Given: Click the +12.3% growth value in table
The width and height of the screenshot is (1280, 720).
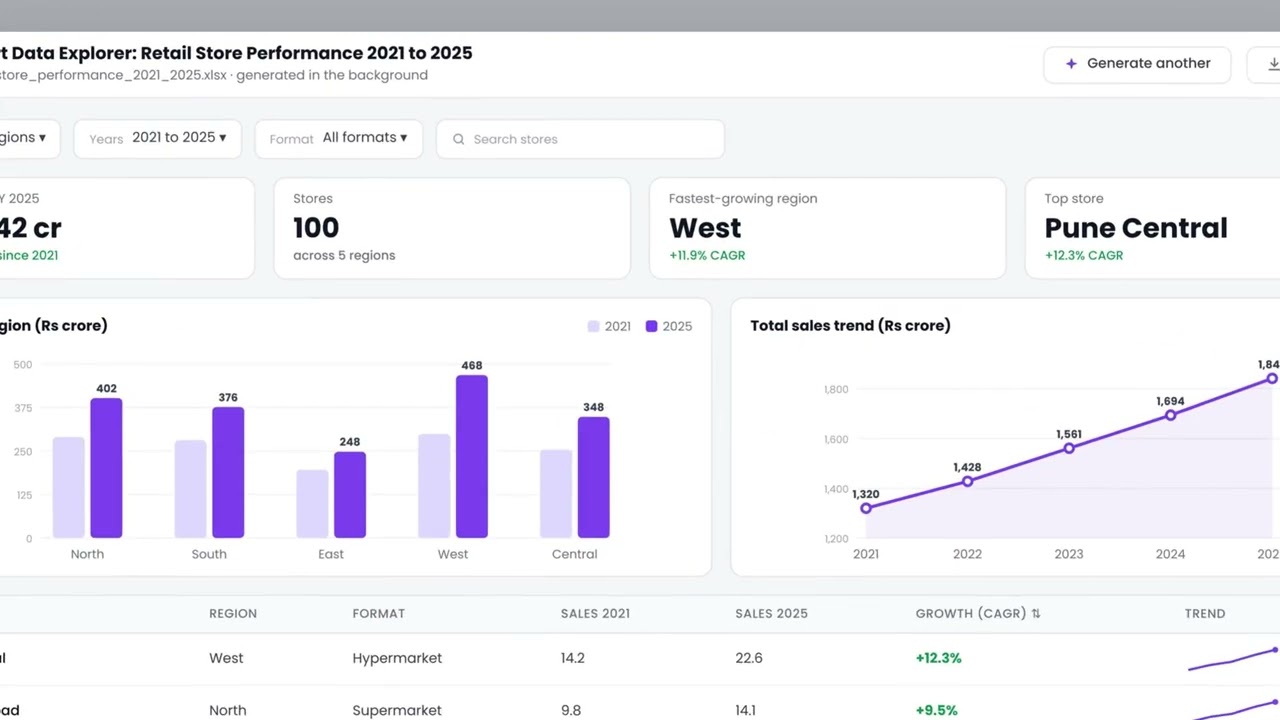Looking at the screenshot, I should pos(938,658).
